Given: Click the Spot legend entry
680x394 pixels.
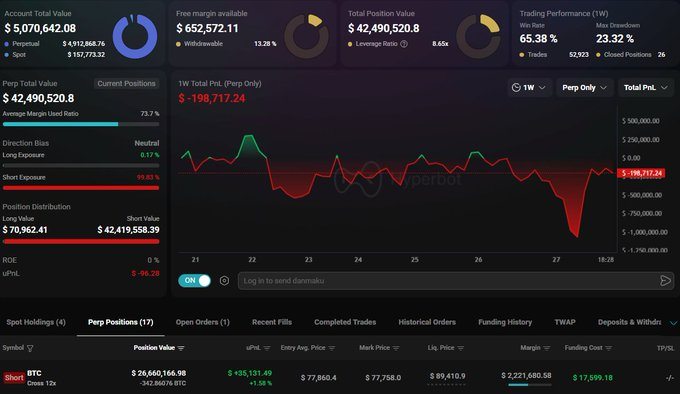Looking at the screenshot, I should pos(15,55).
